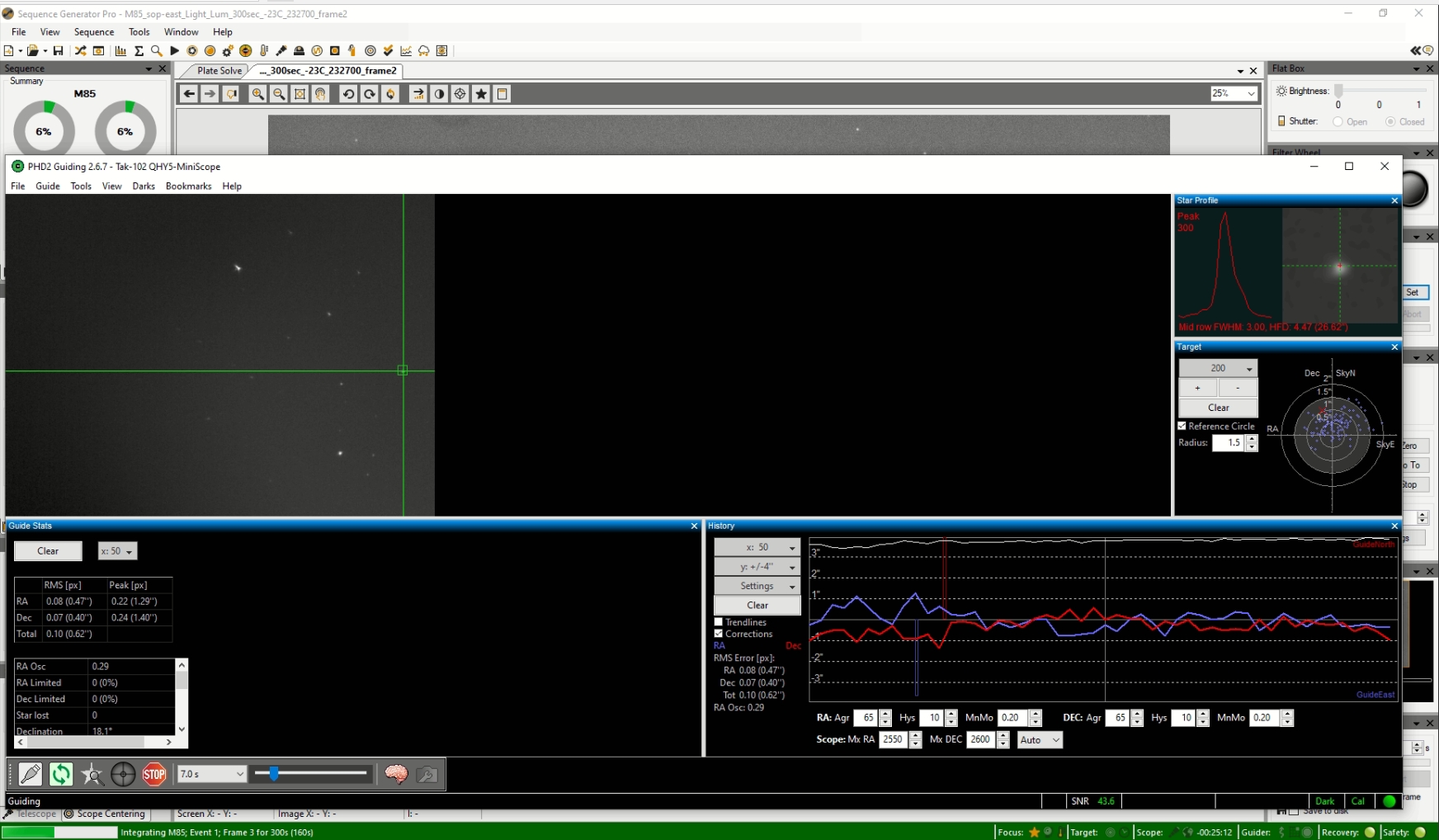Image resolution: width=1439 pixels, height=840 pixels.
Task: Click Clear button in Target panel
Action: tap(1219, 408)
